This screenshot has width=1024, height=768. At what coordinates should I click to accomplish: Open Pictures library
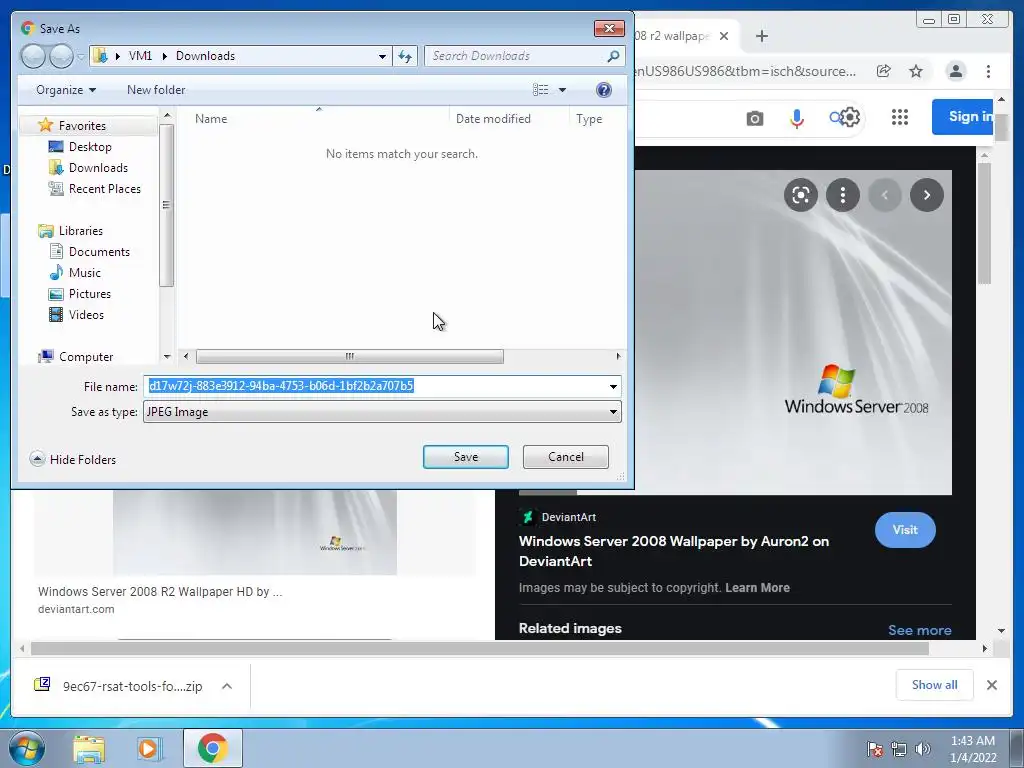point(89,294)
